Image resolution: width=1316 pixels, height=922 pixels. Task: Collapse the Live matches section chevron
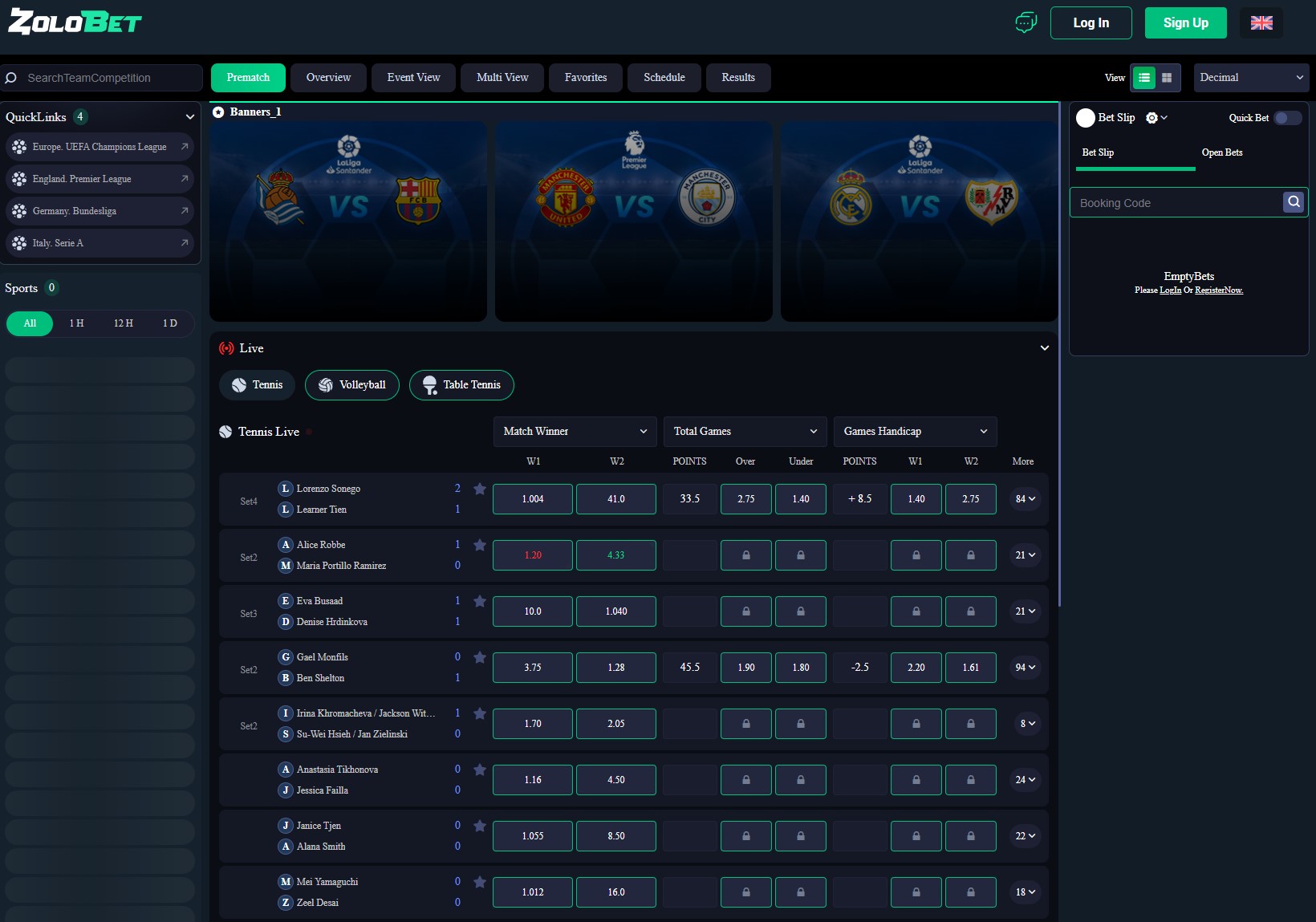click(x=1044, y=348)
